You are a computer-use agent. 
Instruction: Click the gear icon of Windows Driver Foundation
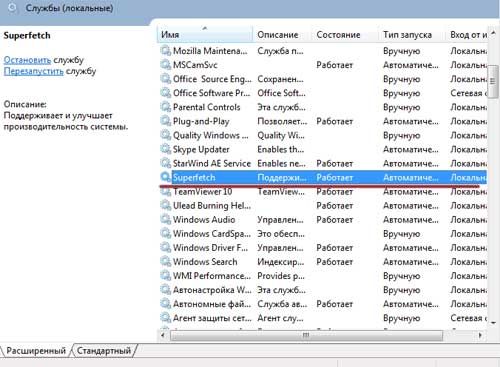tap(166, 248)
